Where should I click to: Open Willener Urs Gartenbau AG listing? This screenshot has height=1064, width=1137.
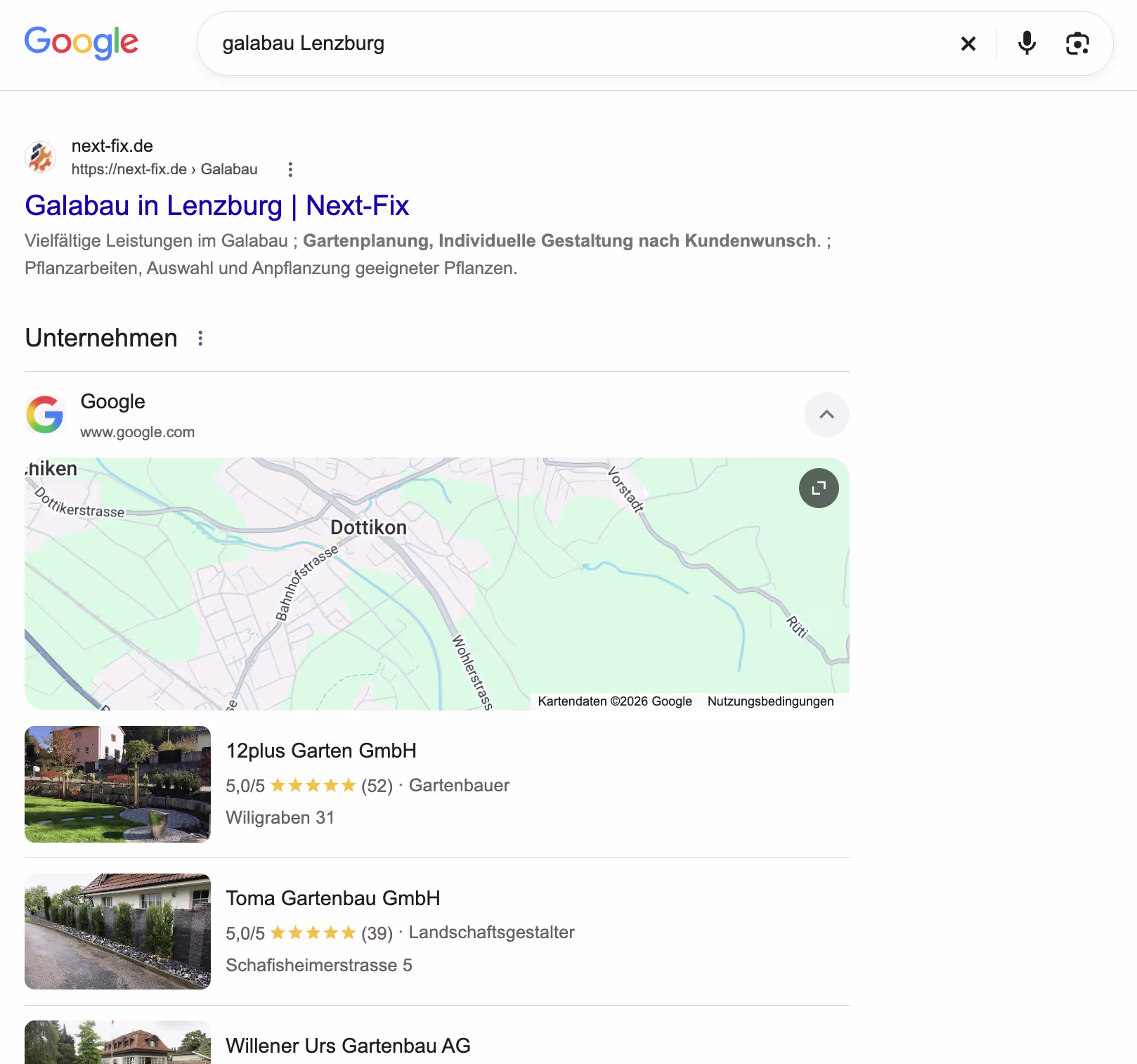click(x=348, y=1046)
